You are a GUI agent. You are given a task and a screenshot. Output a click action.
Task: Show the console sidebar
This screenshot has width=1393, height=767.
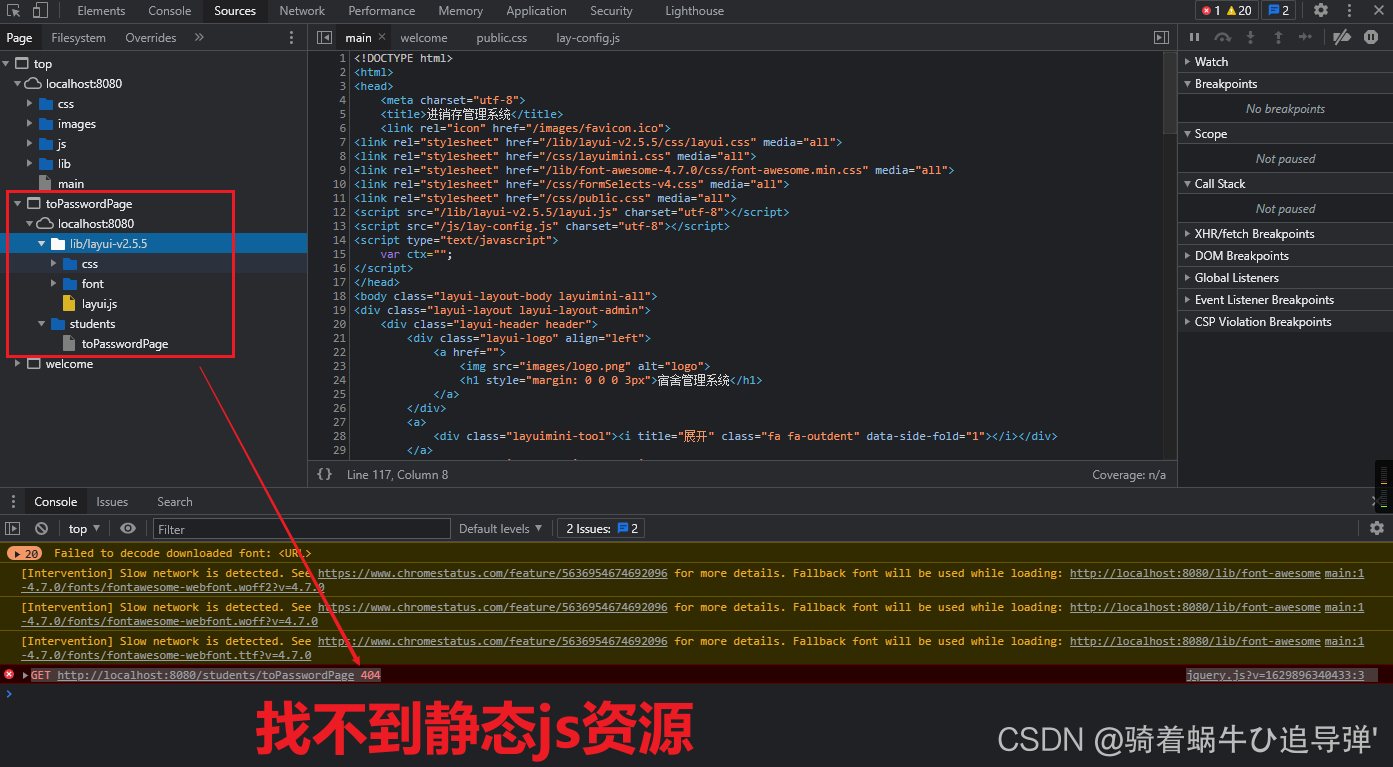point(13,529)
